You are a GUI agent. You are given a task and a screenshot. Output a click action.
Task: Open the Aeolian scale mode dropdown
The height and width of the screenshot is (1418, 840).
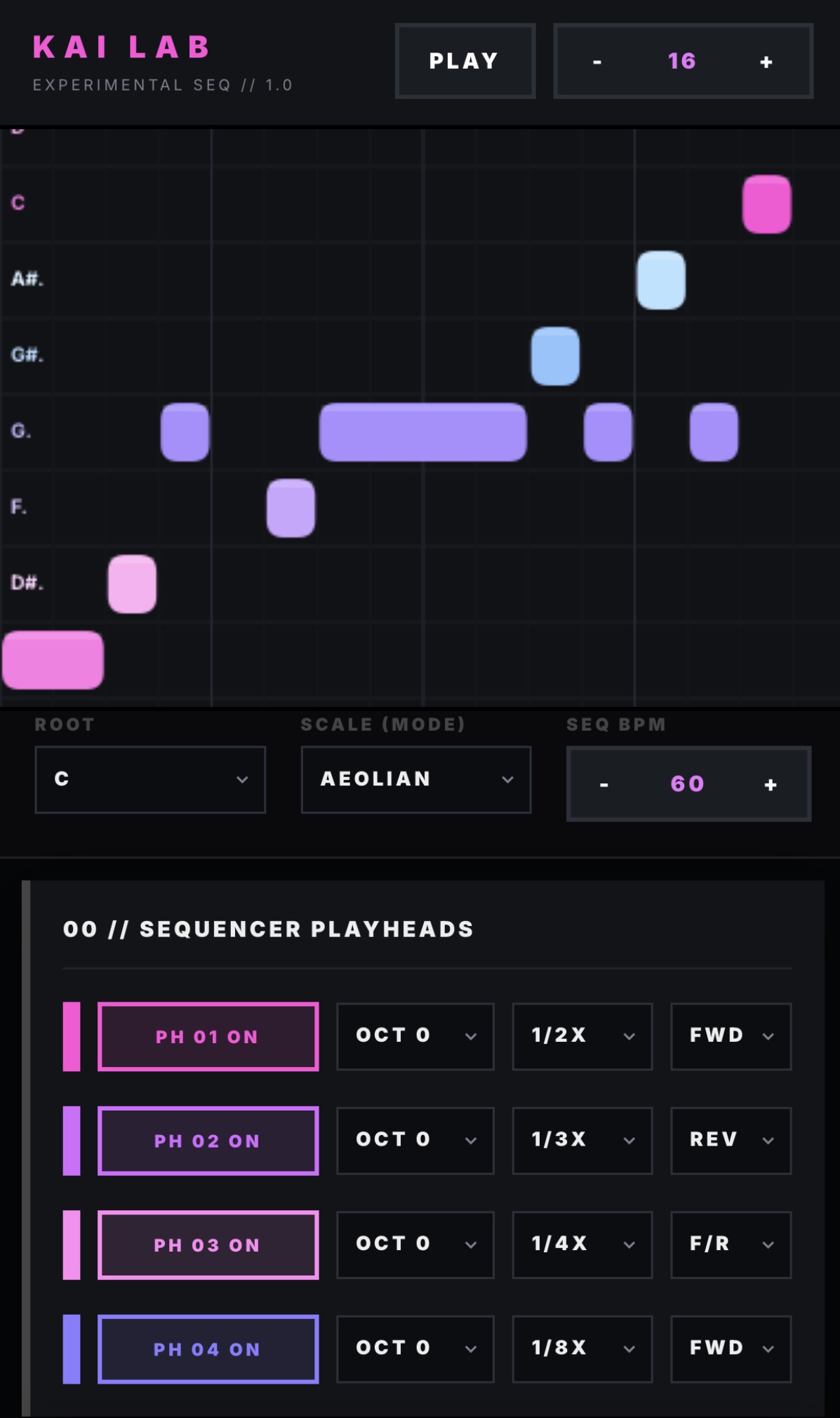pyautogui.click(x=415, y=779)
